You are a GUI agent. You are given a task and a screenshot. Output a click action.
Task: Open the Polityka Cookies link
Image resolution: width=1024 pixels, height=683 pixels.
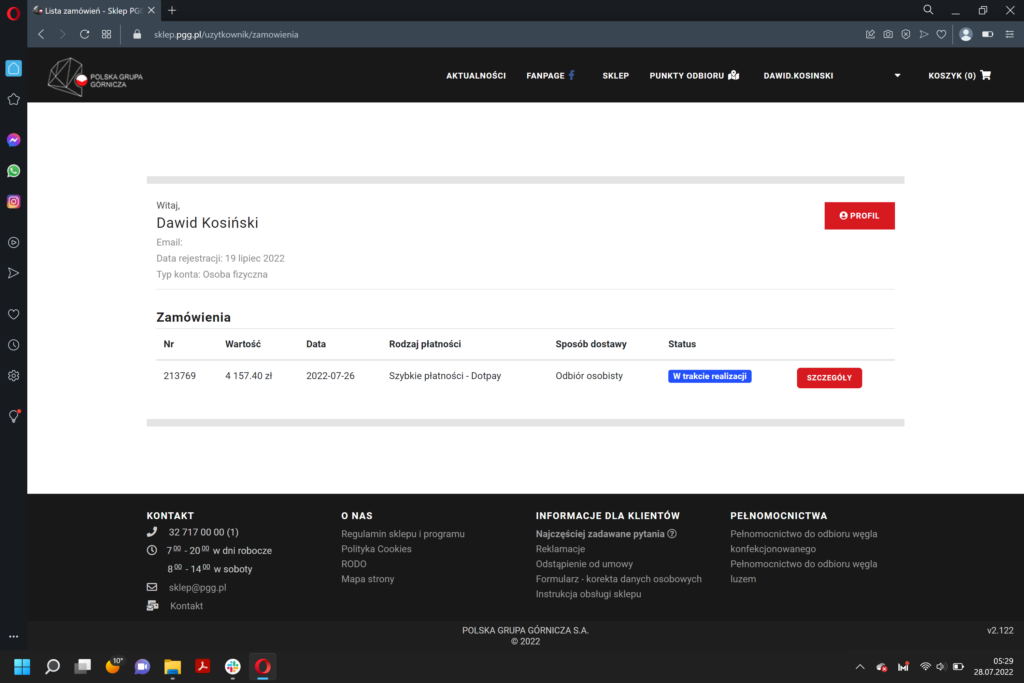[x=376, y=548]
